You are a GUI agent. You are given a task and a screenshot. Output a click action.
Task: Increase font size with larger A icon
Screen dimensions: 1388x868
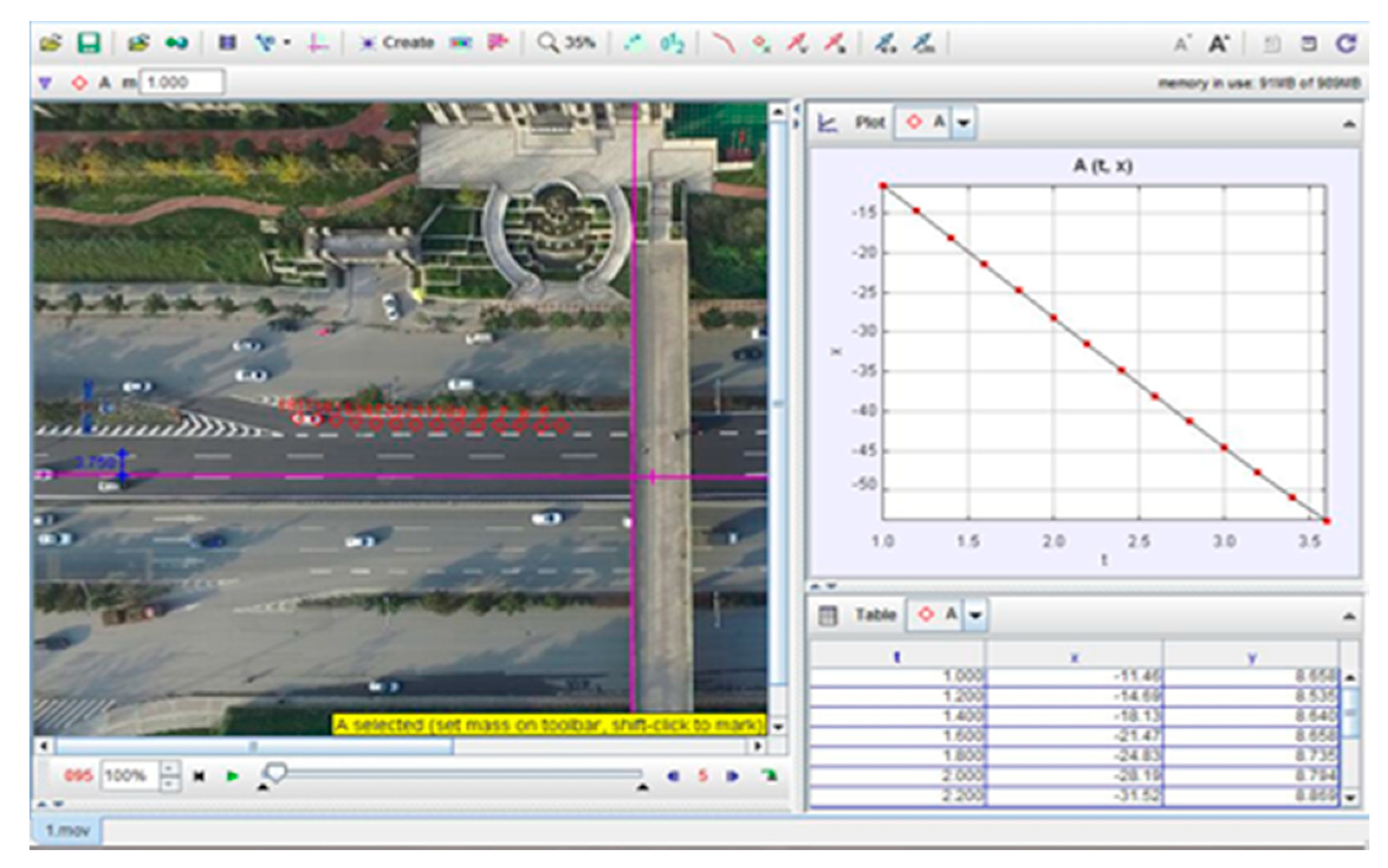click(1218, 43)
